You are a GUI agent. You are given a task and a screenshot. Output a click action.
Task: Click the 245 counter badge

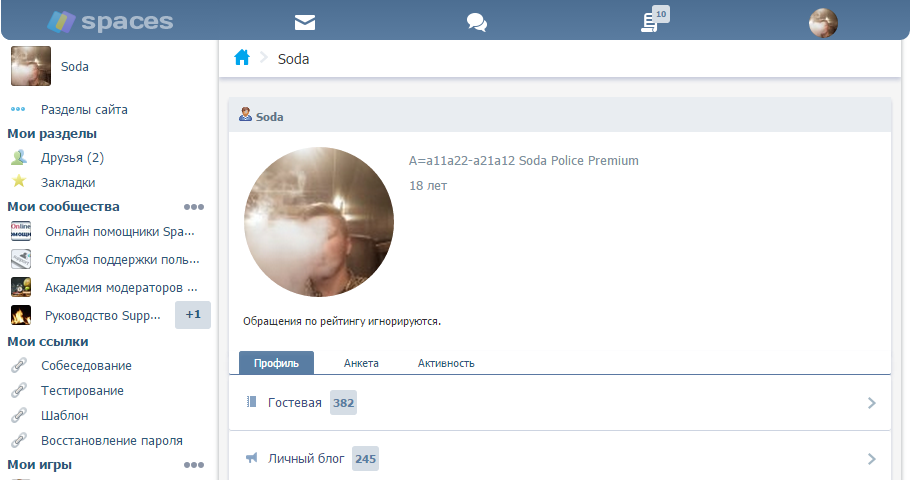tap(365, 458)
